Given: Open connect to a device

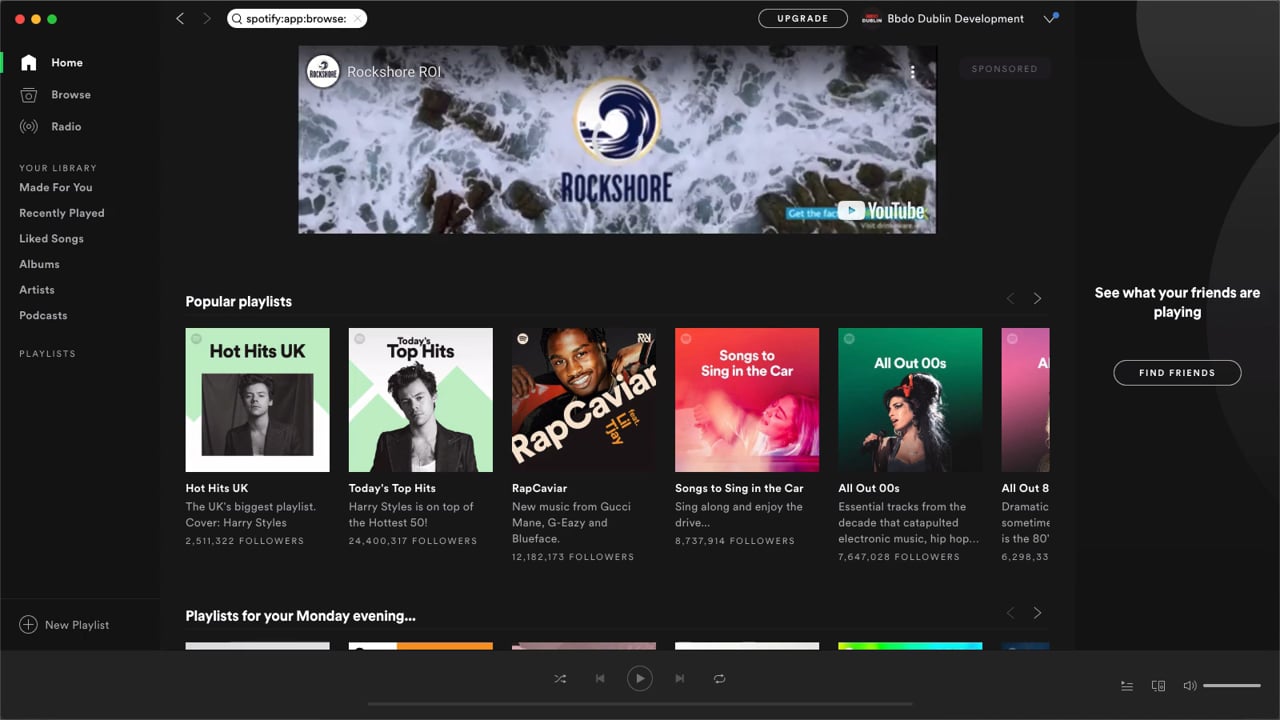Looking at the screenshot, I should (x=1158, y=686).
